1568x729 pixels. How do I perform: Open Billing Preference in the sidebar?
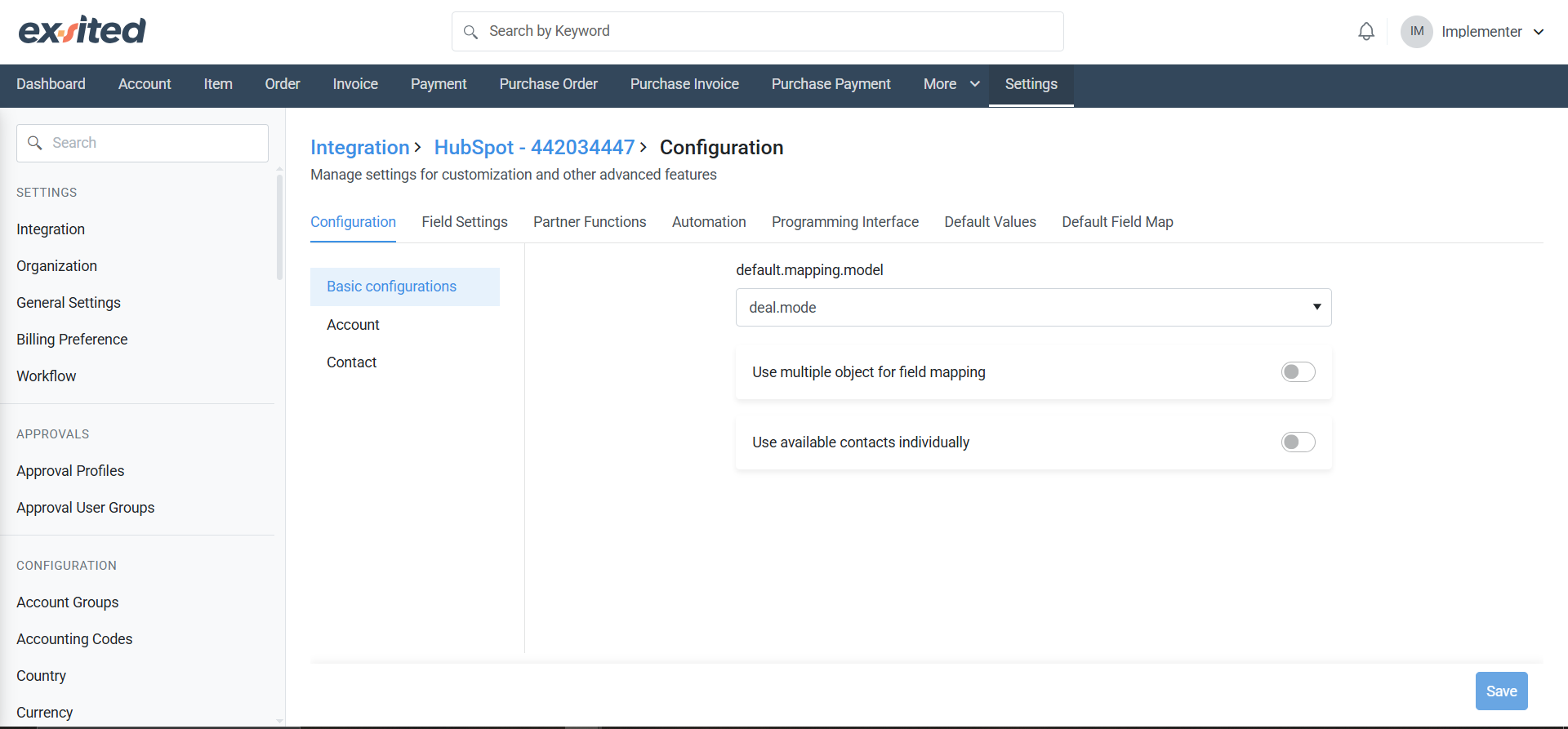pyautogui.click(x=72, y=340)
